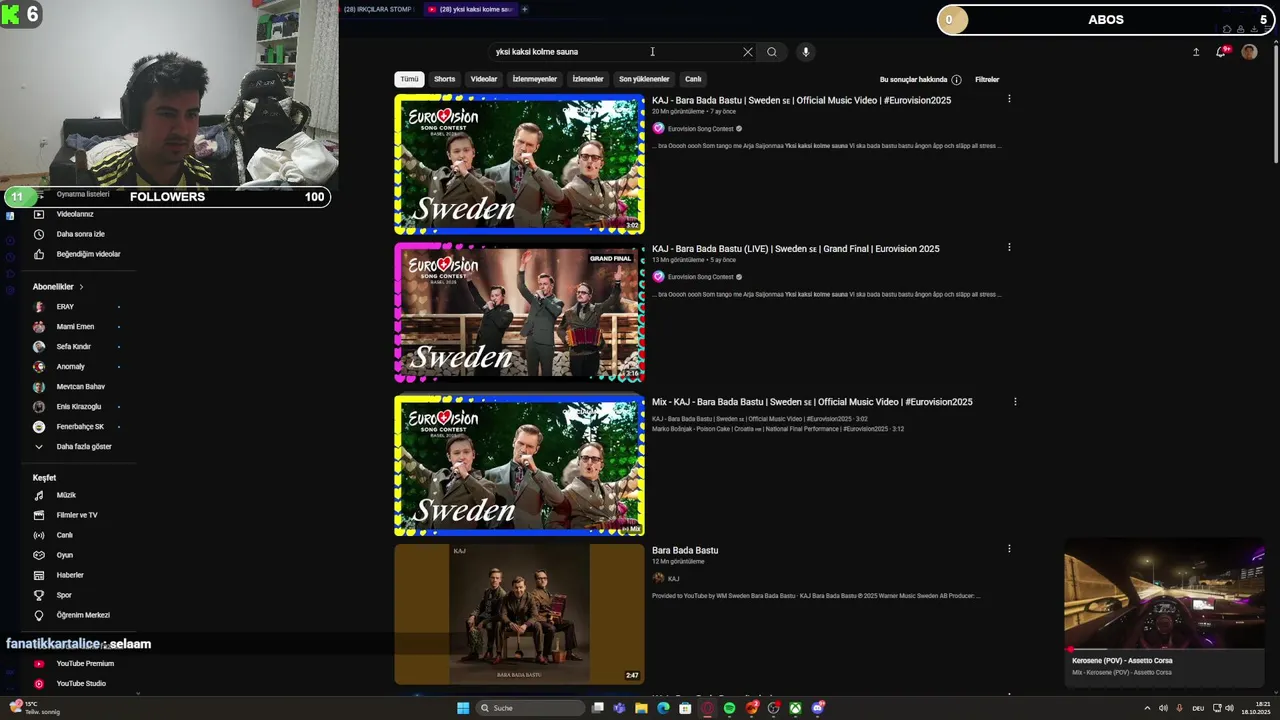Click the info icon next to 'Bu sonuçlar hakkında'
Image resolution: width=1280 pixels, height=720 pixels.
[956, 80]
